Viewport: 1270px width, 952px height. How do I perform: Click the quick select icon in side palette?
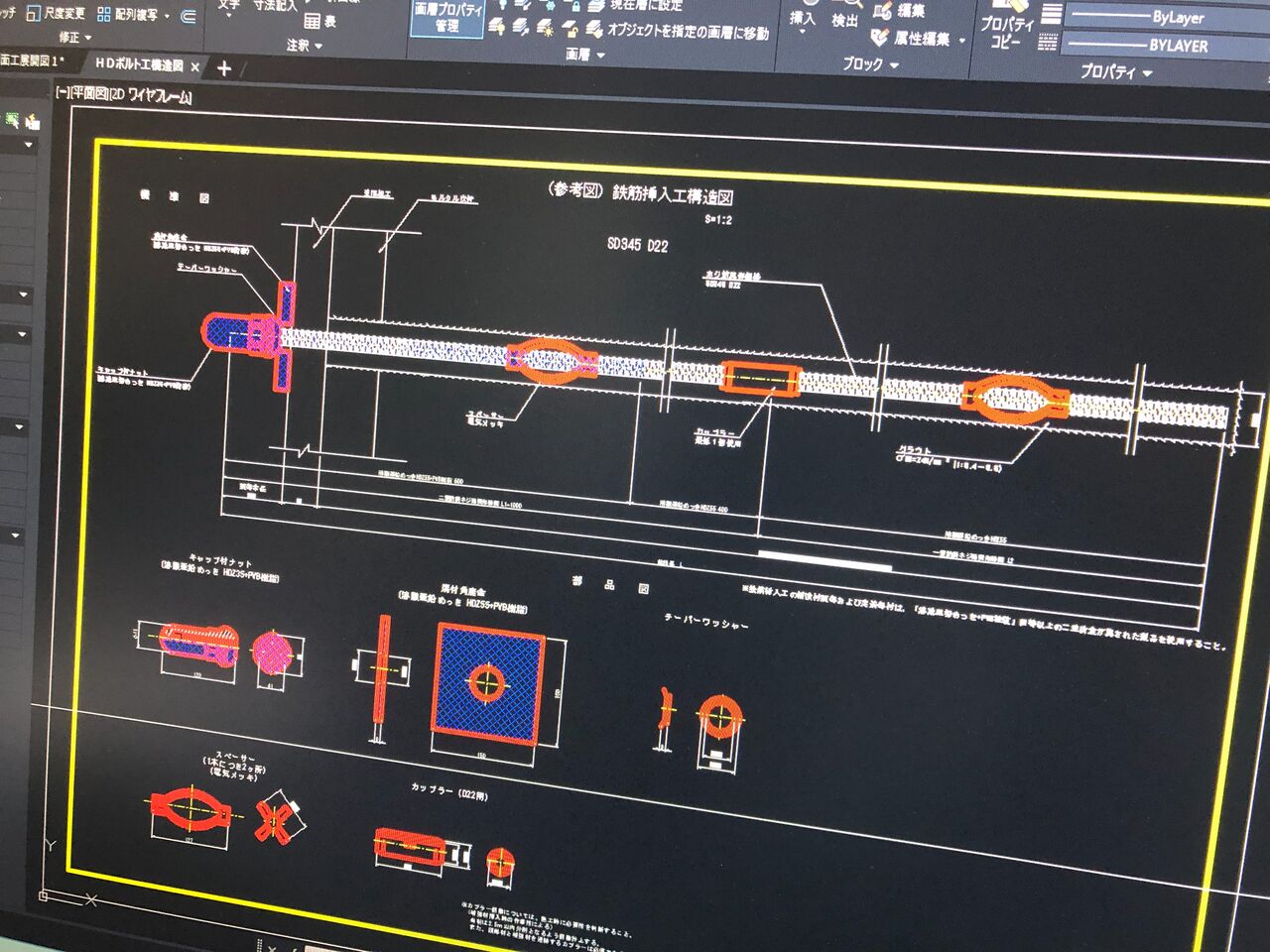[33, 121]
